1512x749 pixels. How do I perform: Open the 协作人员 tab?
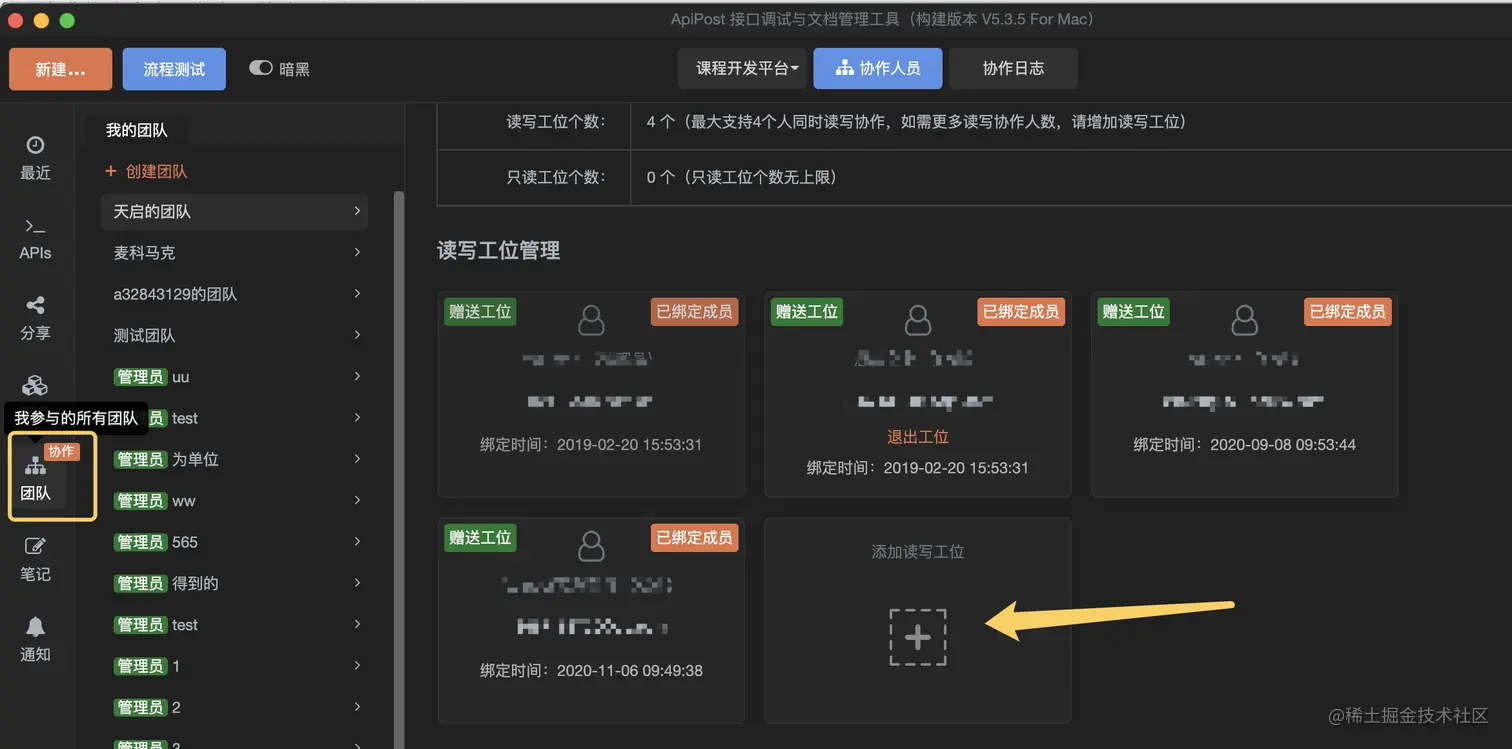(x=878, y=69)
